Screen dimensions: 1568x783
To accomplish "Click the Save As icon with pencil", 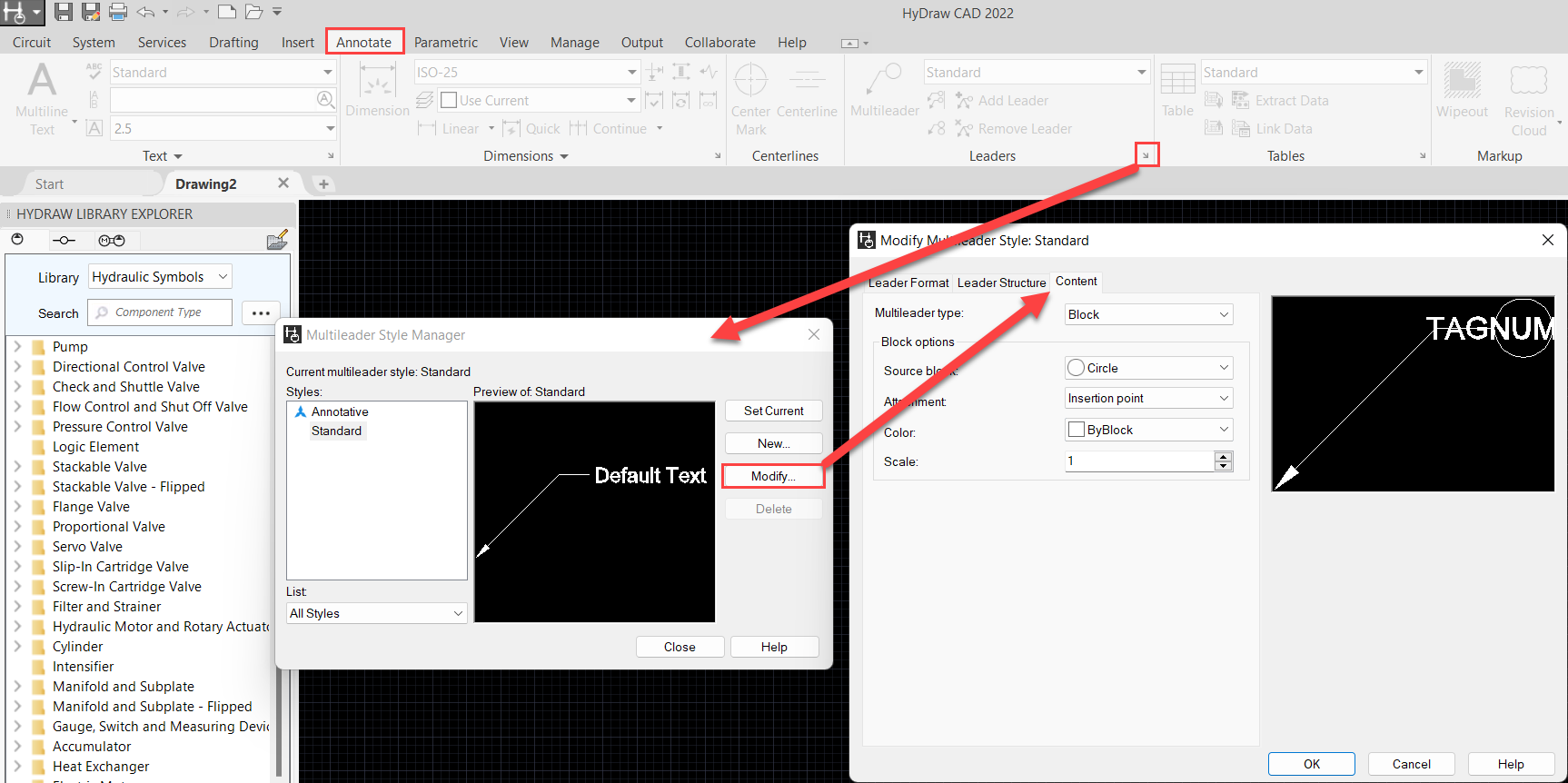I will [90, 12].
